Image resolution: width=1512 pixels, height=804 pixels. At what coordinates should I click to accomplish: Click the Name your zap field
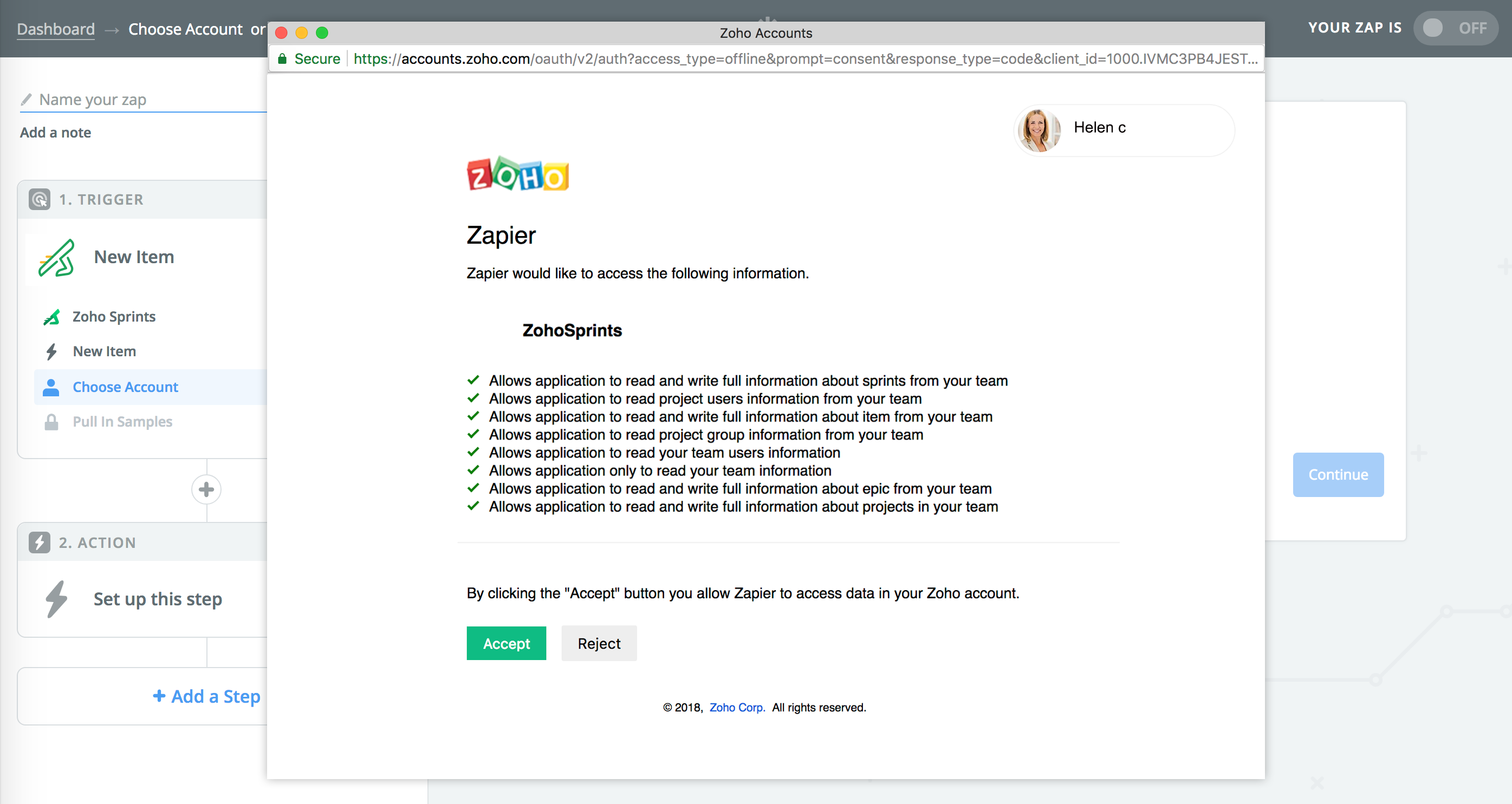coord(147,100)
